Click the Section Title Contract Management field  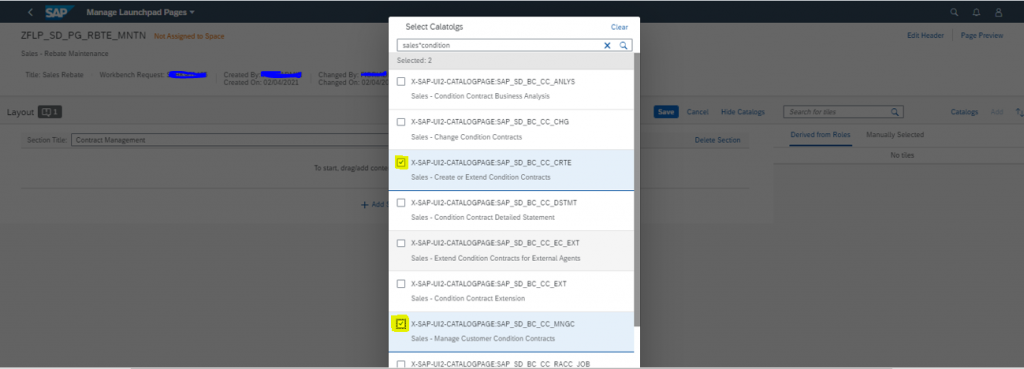231,140
